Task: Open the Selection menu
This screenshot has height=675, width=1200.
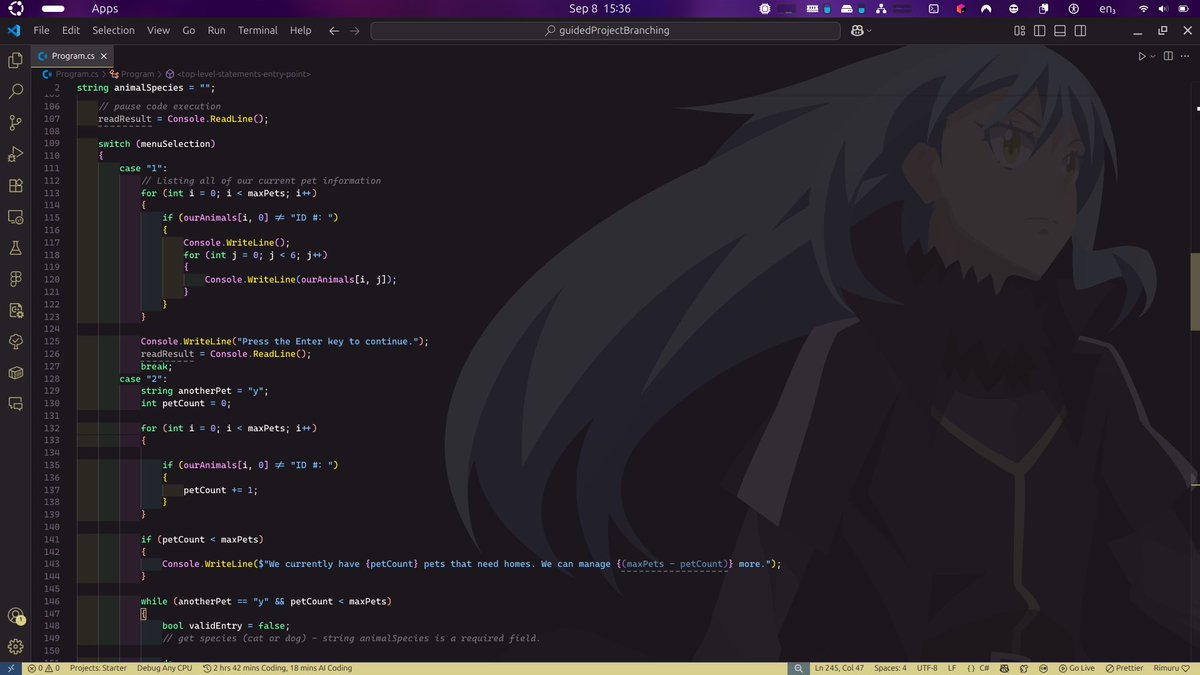Action: [114, 30]
